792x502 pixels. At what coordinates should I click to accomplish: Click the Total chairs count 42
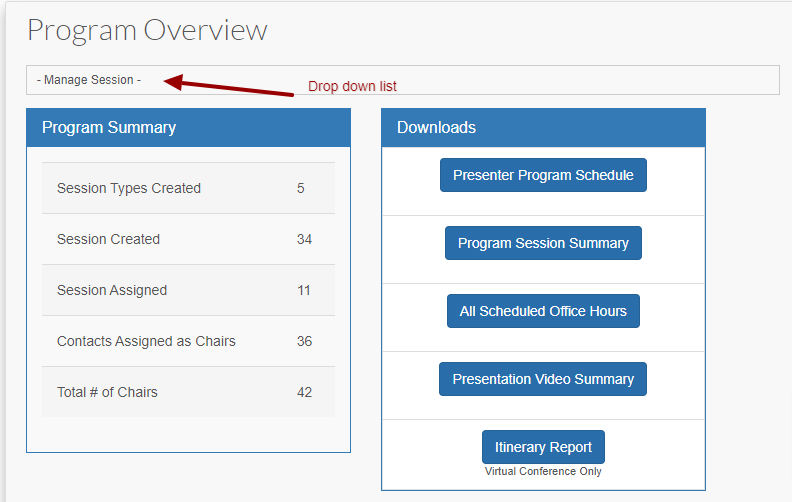304,392
